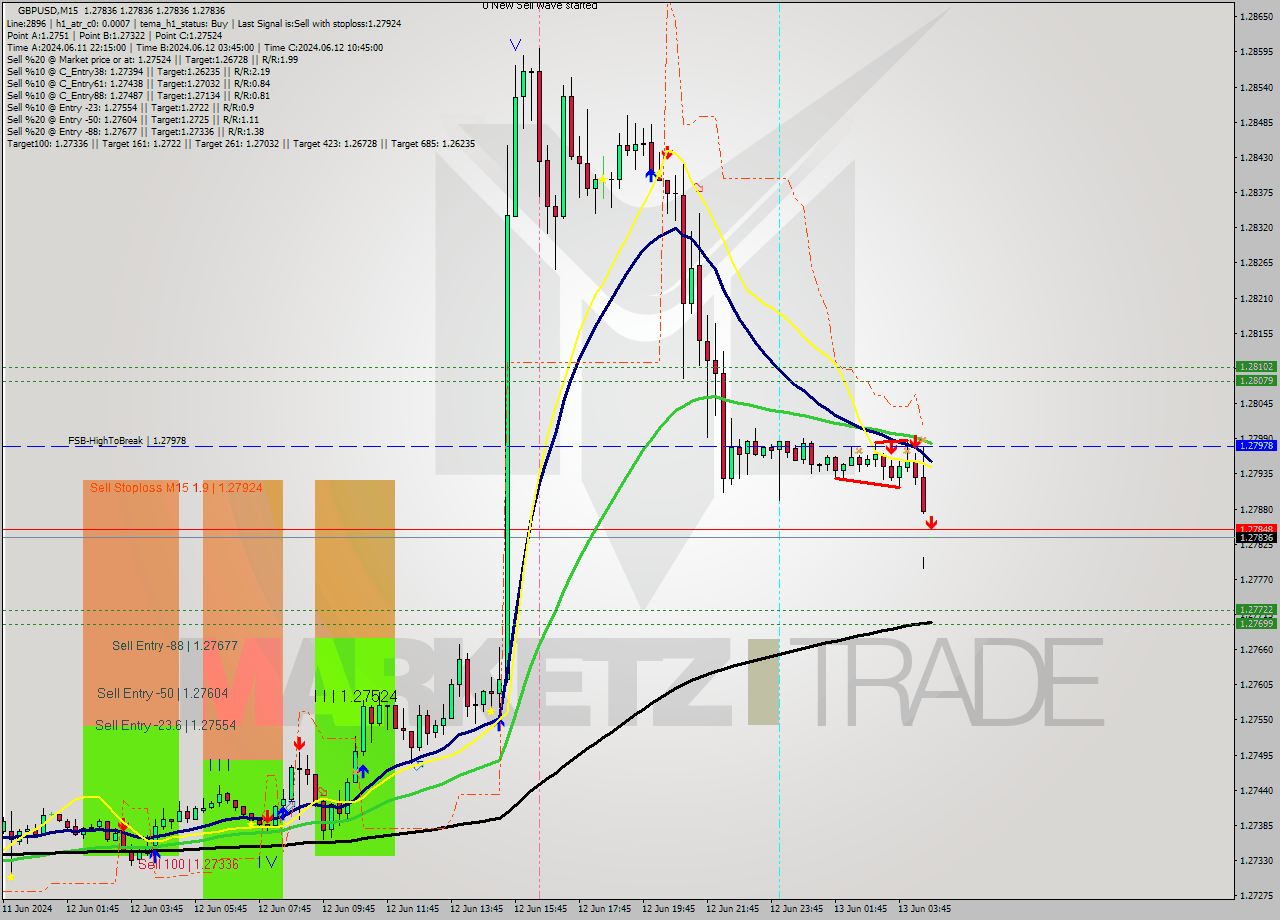Select the Sell Entry -50 | 1.27604 label
The width and height of the screenshot is (1280, 920).
(163, 693)
